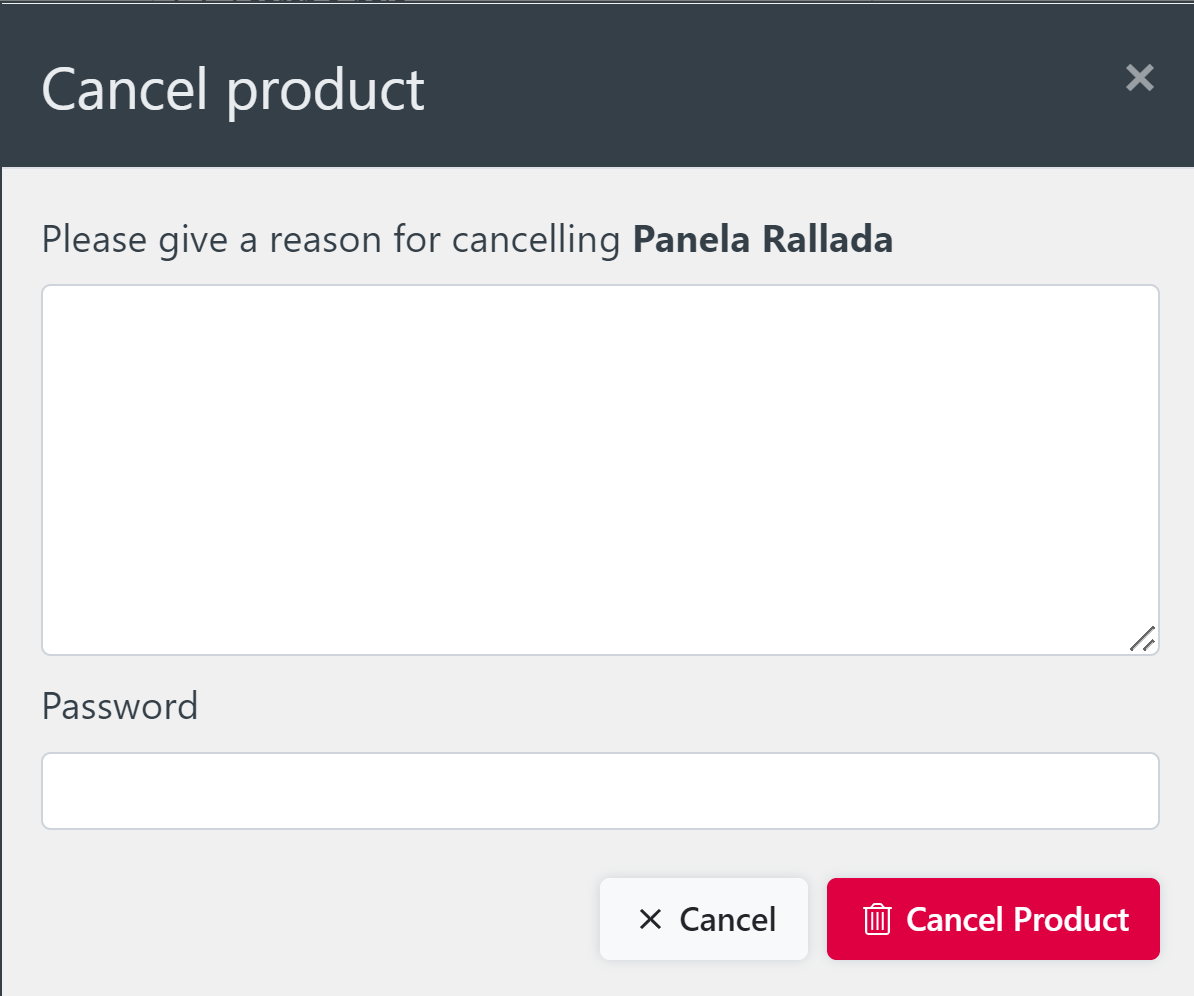The height and width of the screenshot is (996, 1194).
Task: Click the bold Panela Rallada product name
Action: point(763,239)
